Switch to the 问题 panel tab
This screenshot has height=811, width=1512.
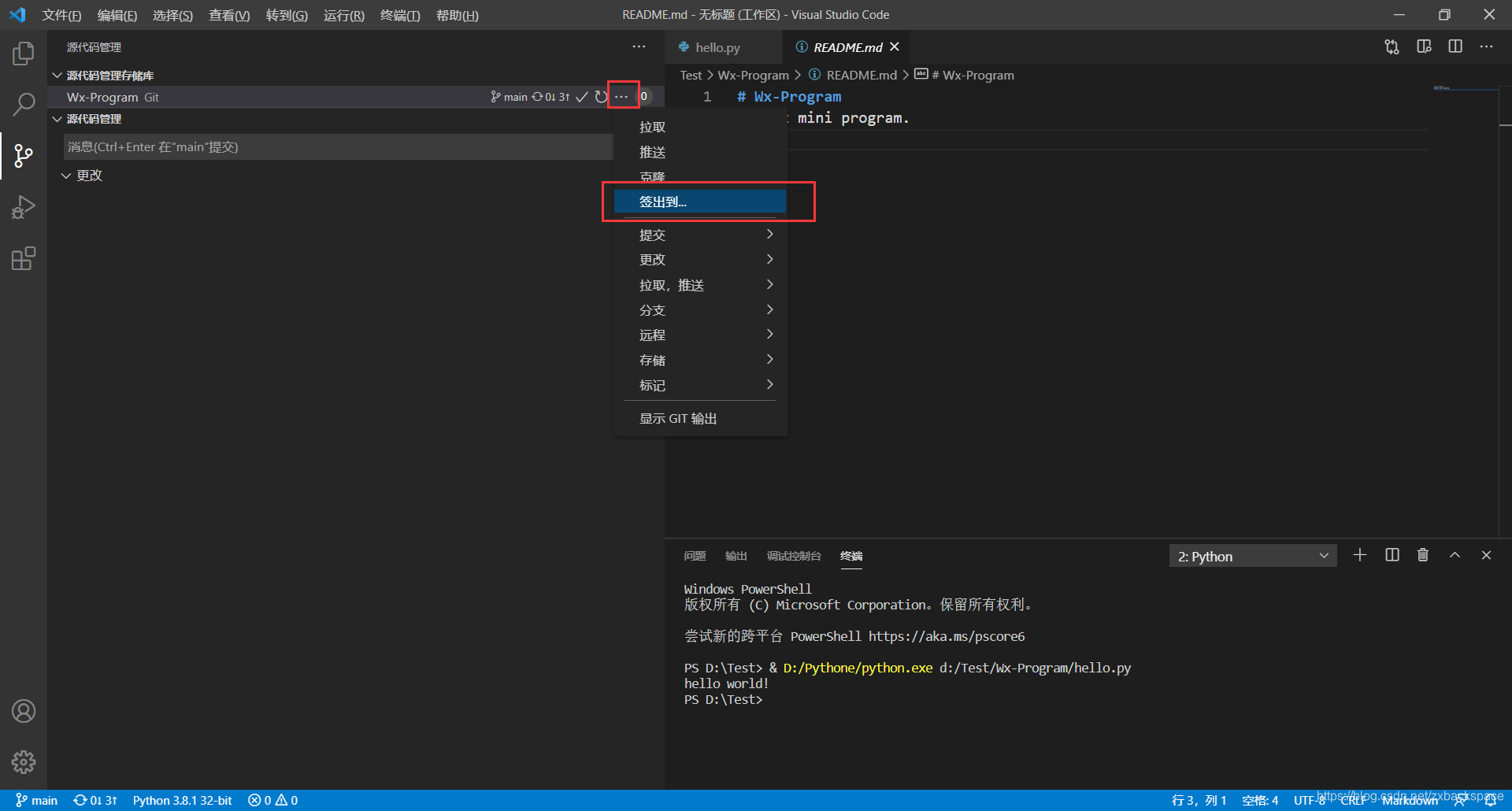tap(695, 556)
